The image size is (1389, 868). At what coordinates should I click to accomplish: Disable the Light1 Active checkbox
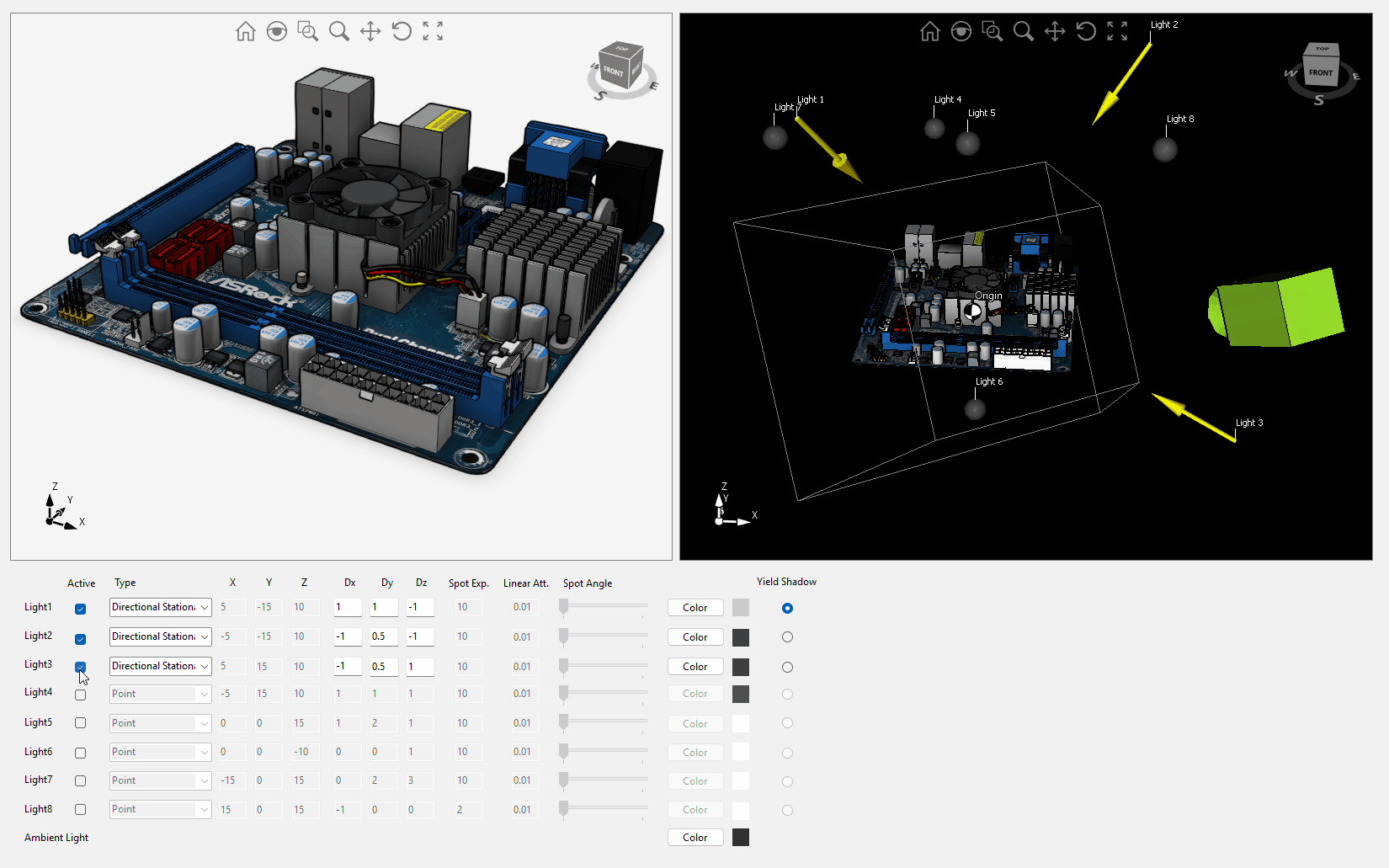[x=80, y=609]
